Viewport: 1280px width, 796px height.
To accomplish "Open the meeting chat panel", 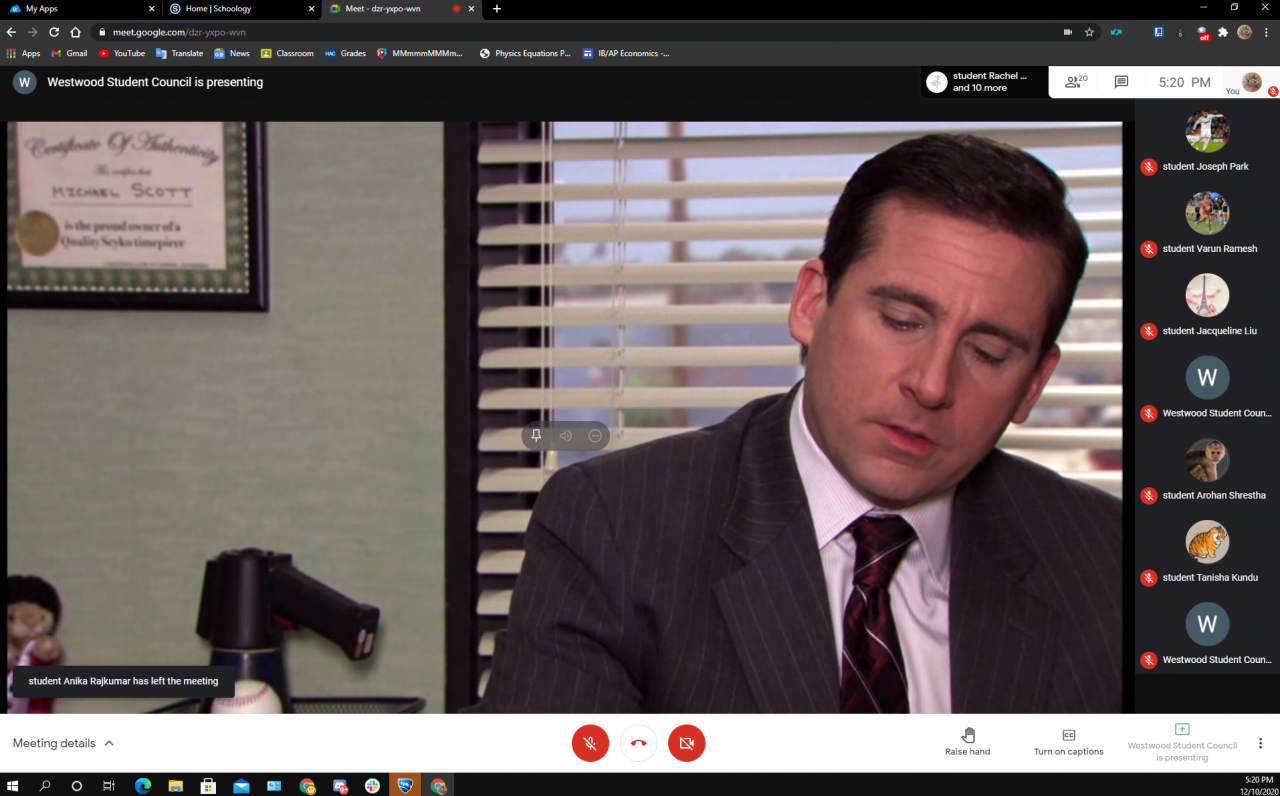I will tap(1121, 82).
